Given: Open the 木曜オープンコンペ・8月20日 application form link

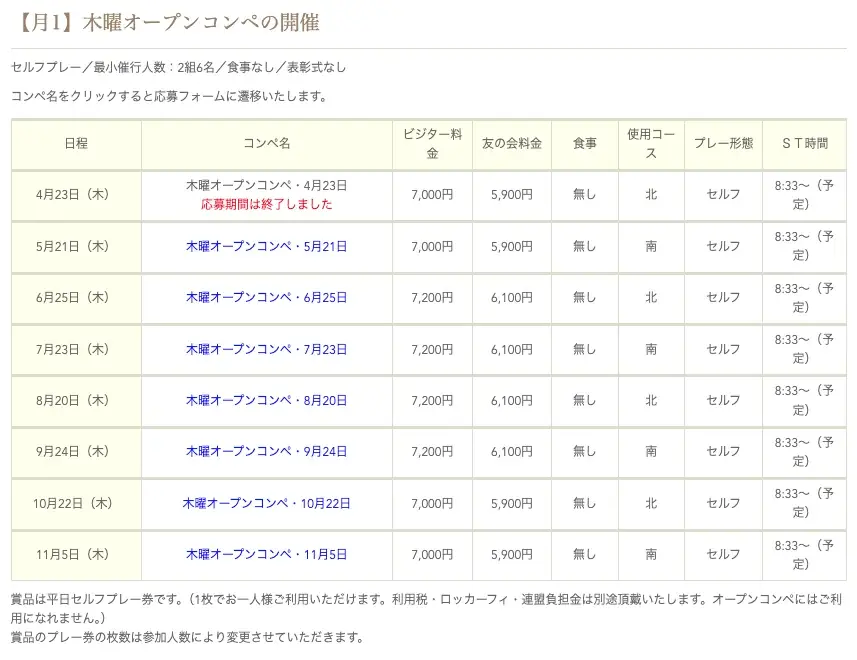Looking at the screenshot, I should [266, 400].
